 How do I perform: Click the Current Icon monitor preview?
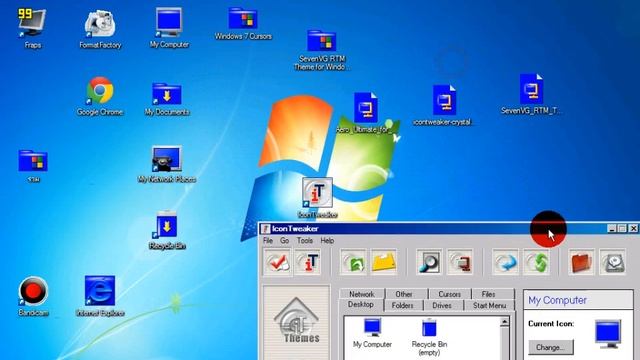point(608,334)
